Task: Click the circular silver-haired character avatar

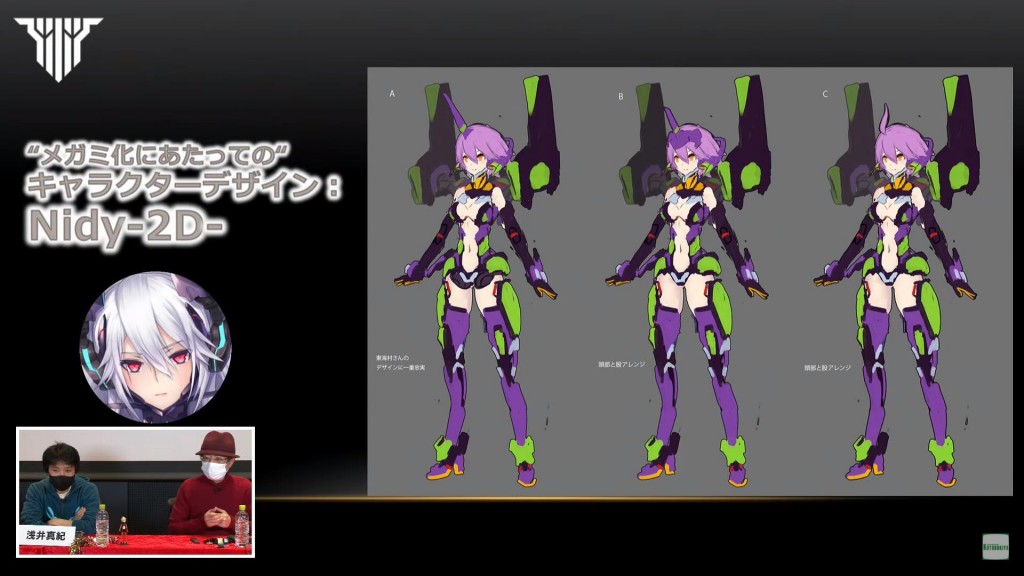Action: (156, 347)
